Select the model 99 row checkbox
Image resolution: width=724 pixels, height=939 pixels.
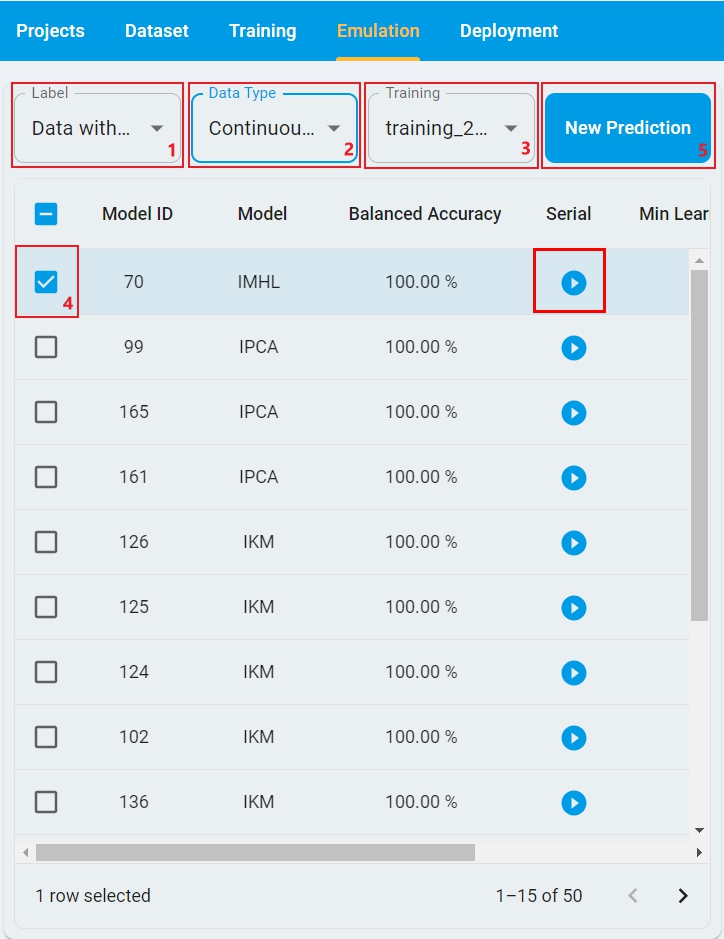(x=46, y=347)
